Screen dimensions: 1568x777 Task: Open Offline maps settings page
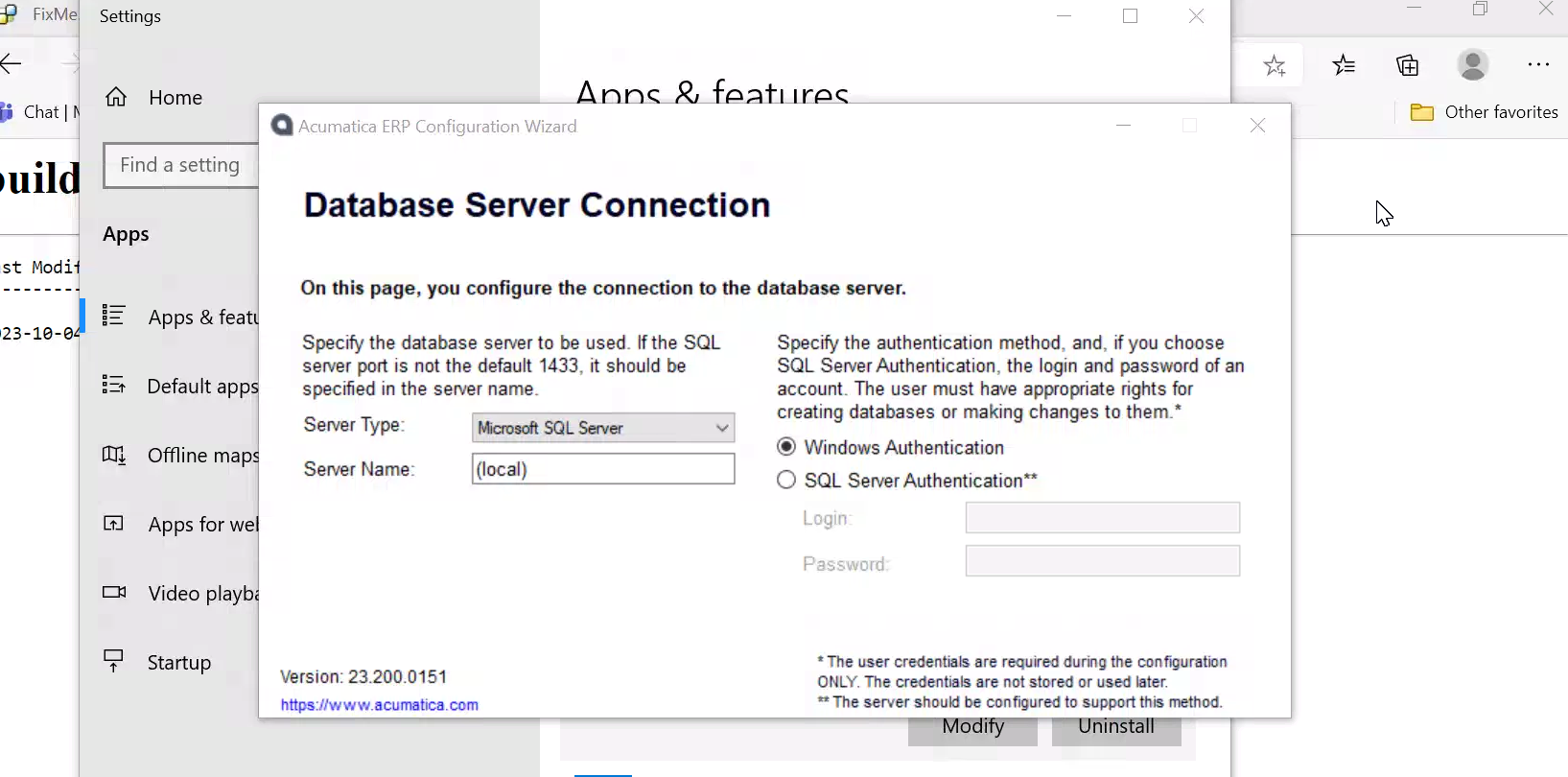203,456
